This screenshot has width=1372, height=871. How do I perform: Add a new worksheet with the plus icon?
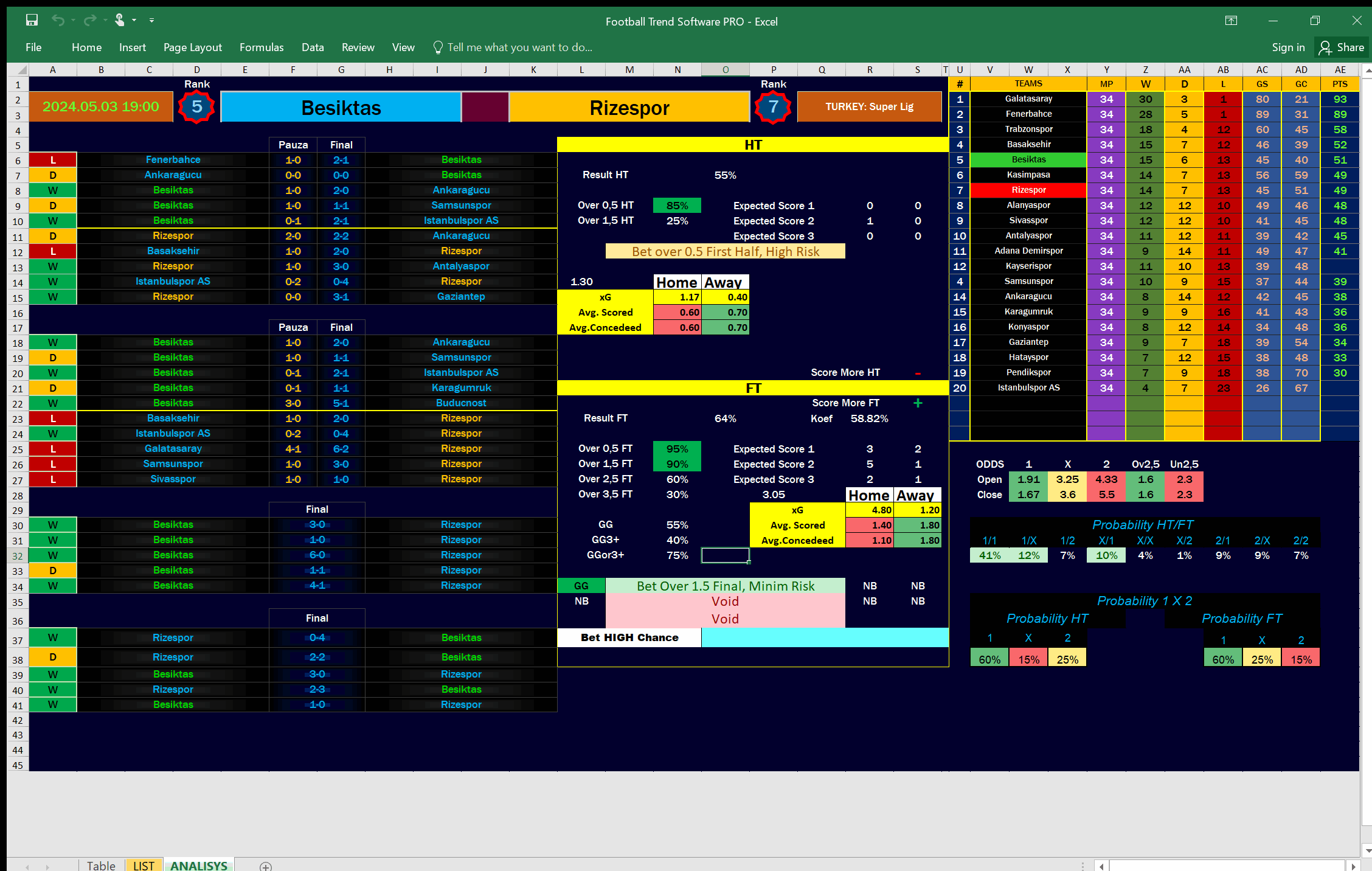point(266,866)
